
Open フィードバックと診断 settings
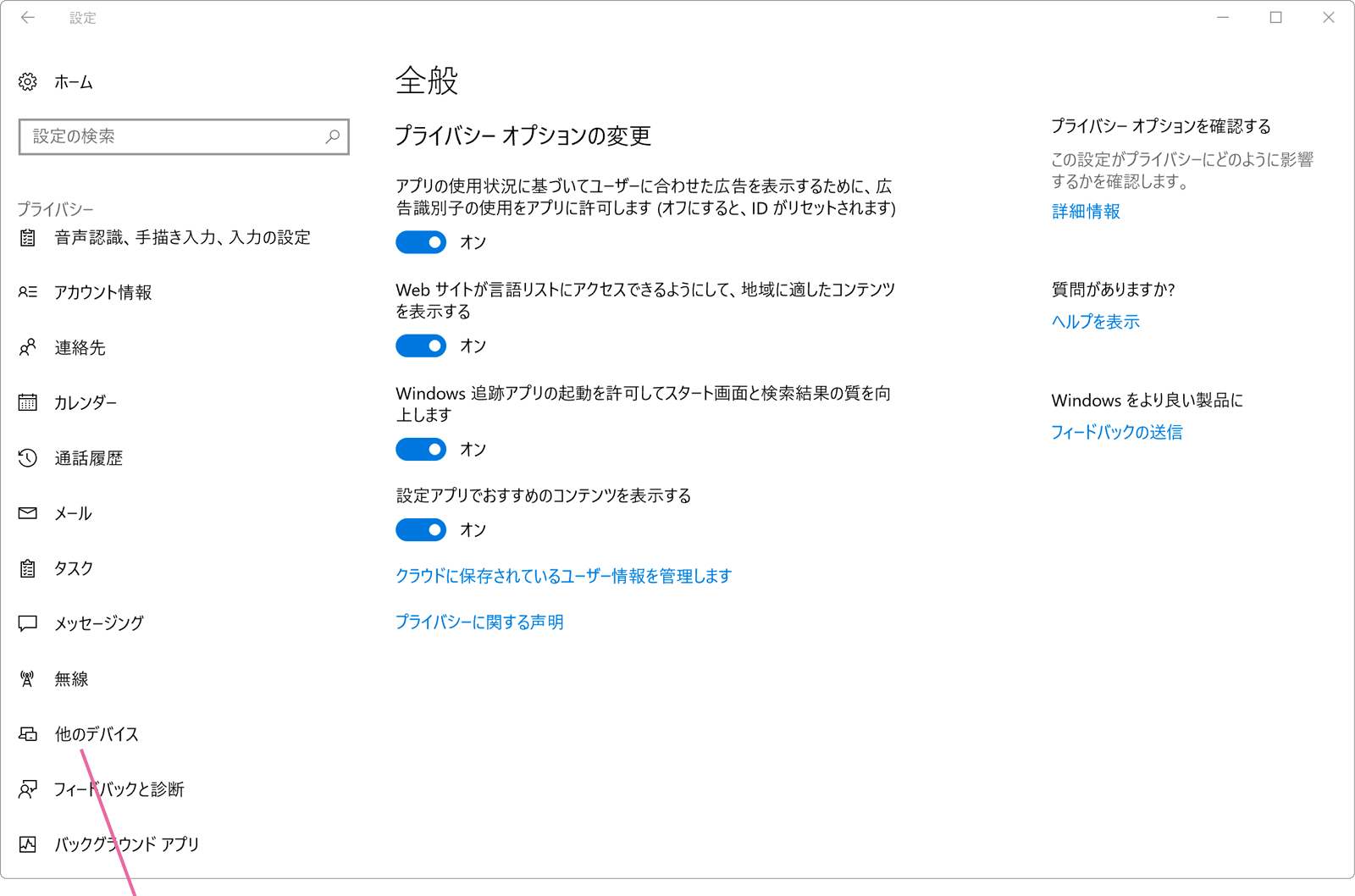(x=119, y=789)
